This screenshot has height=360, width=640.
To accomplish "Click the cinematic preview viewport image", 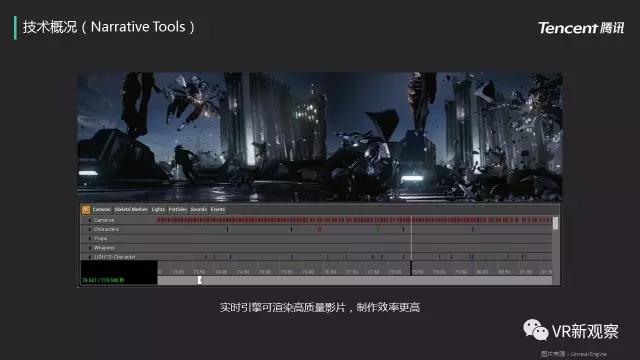I will 320,137.
